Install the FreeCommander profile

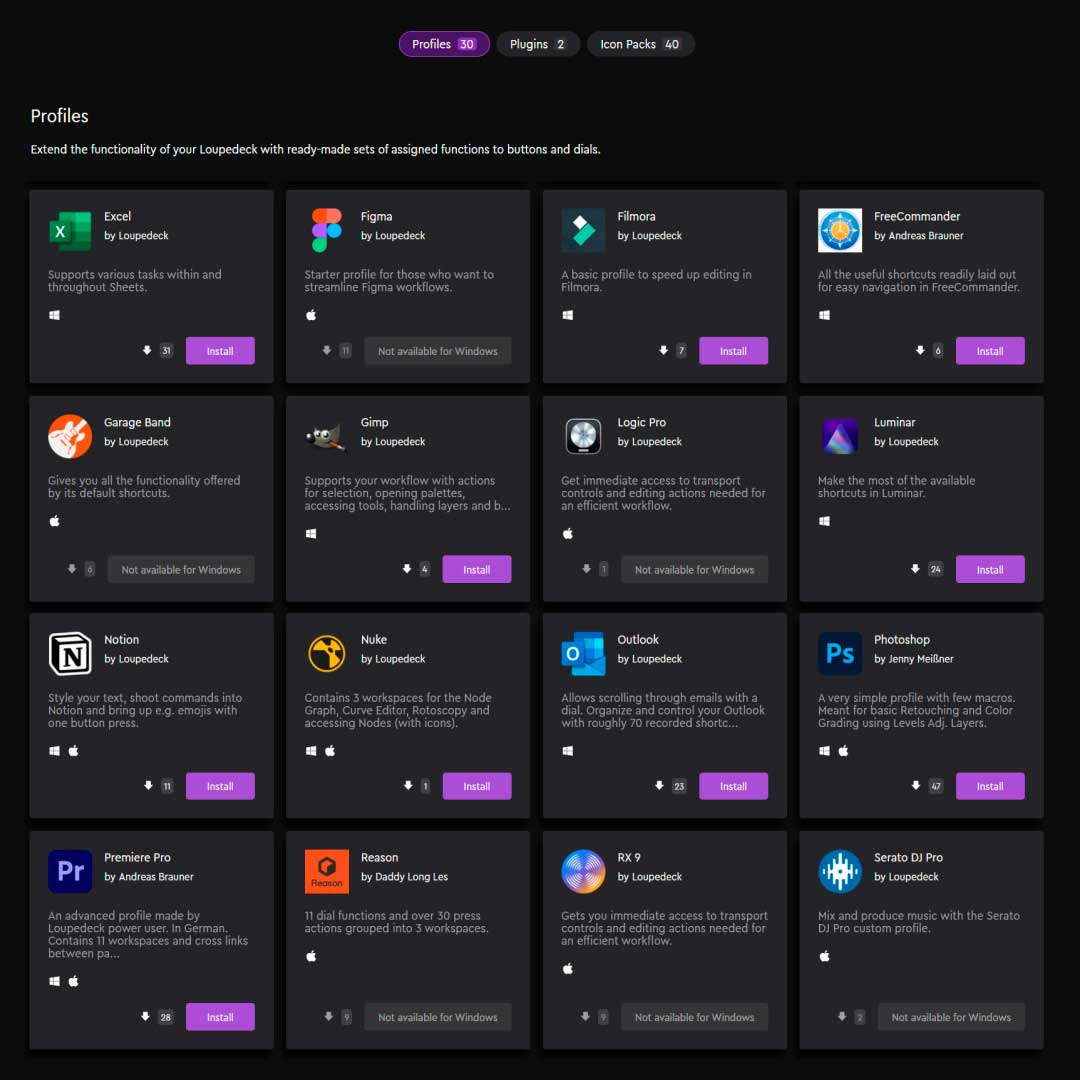point(990,351)
